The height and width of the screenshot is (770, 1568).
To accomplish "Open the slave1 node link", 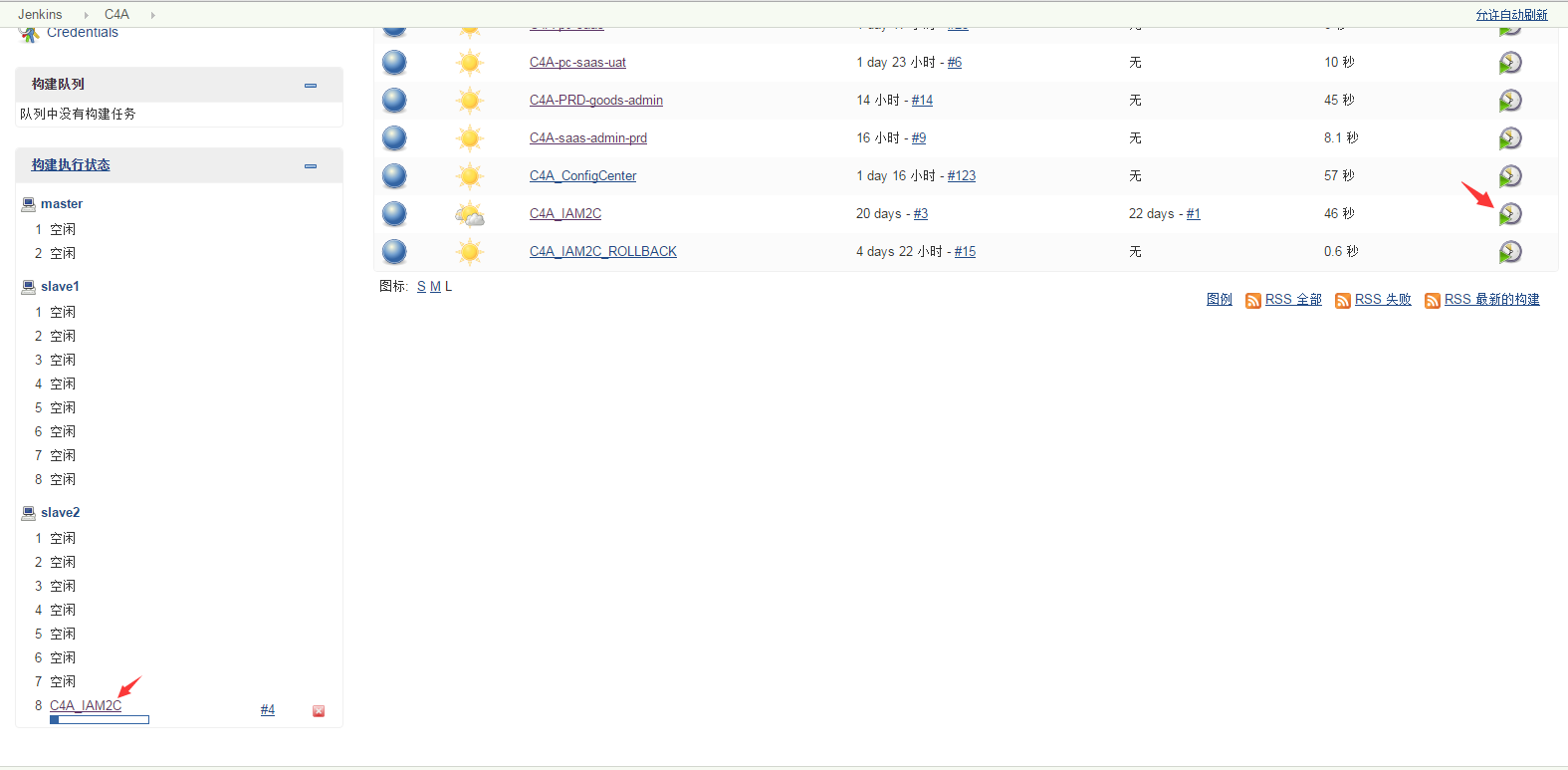I will pos(60,287).
